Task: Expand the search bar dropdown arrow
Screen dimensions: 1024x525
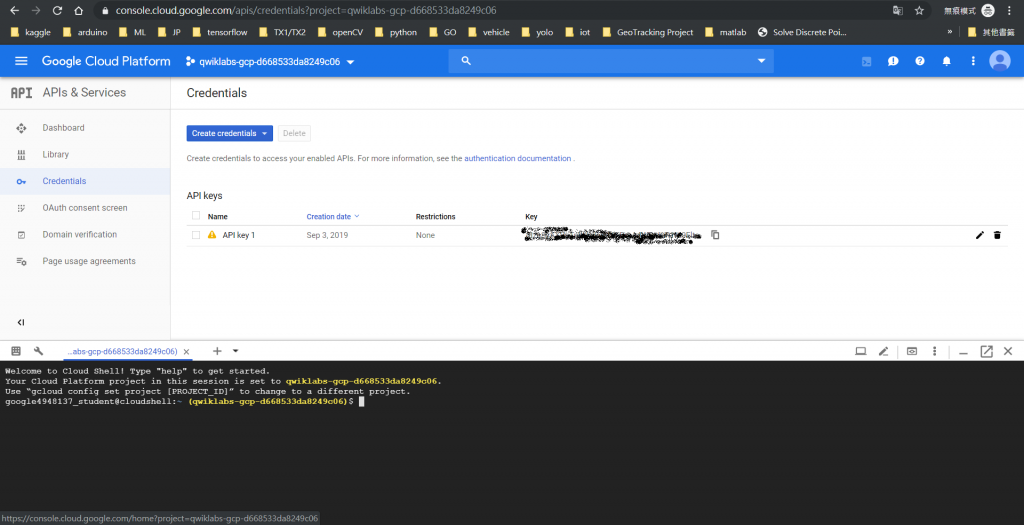Action: pyautogui.click(x=761, y=61)
